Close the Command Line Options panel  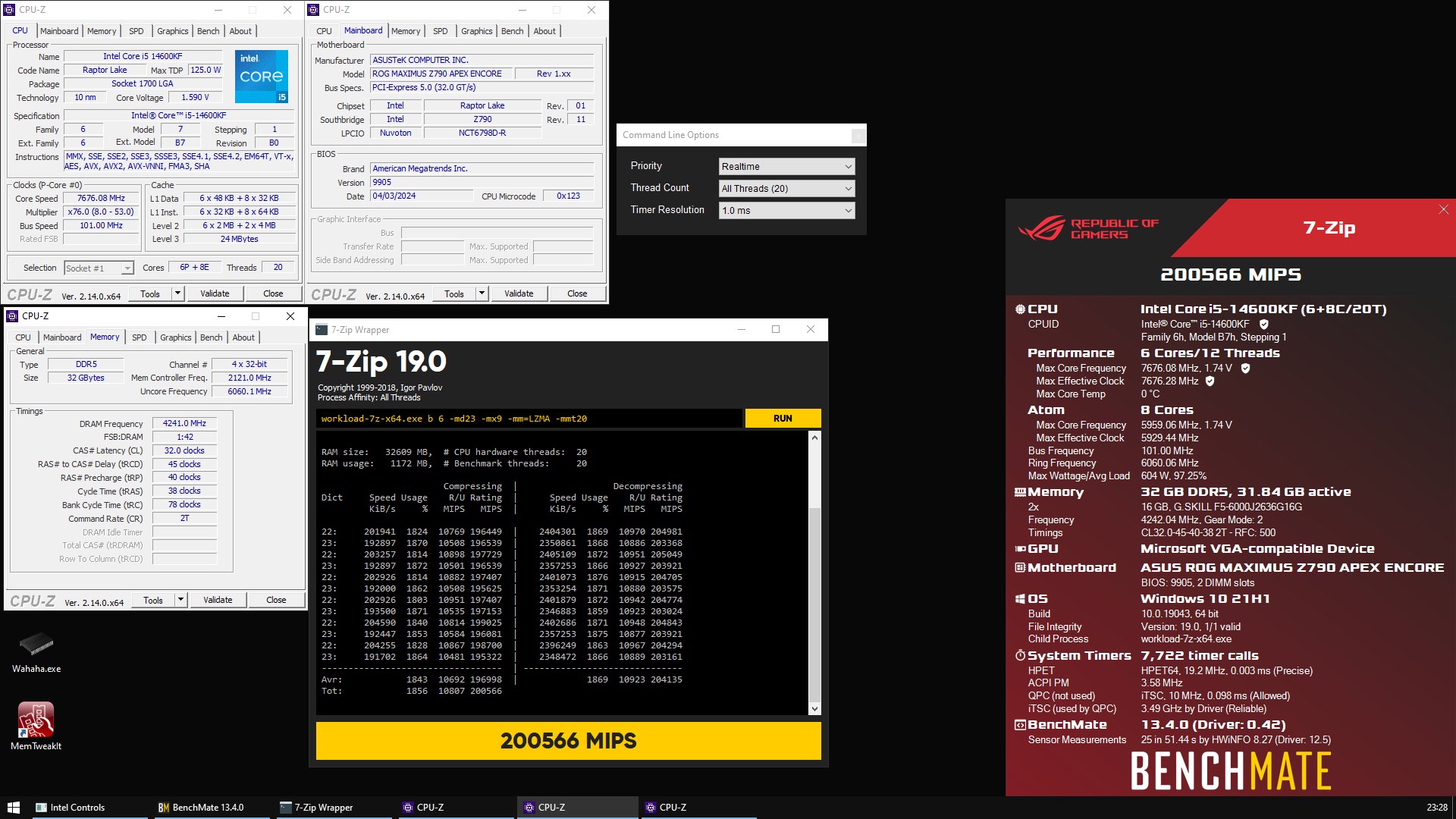[x=858, y=136]
